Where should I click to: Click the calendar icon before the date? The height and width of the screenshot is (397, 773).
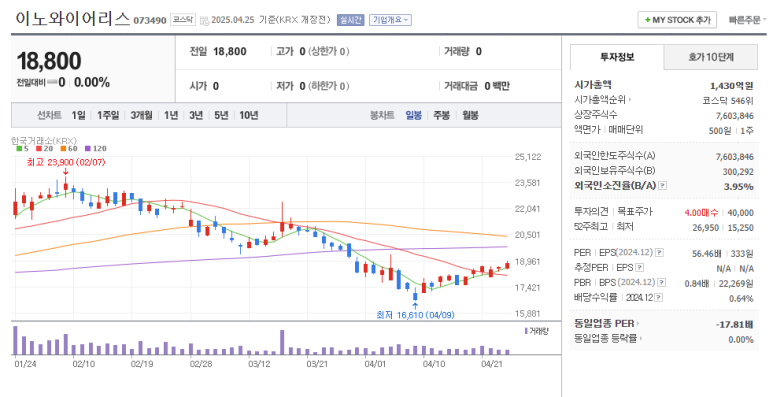click(x=204, y=21)
